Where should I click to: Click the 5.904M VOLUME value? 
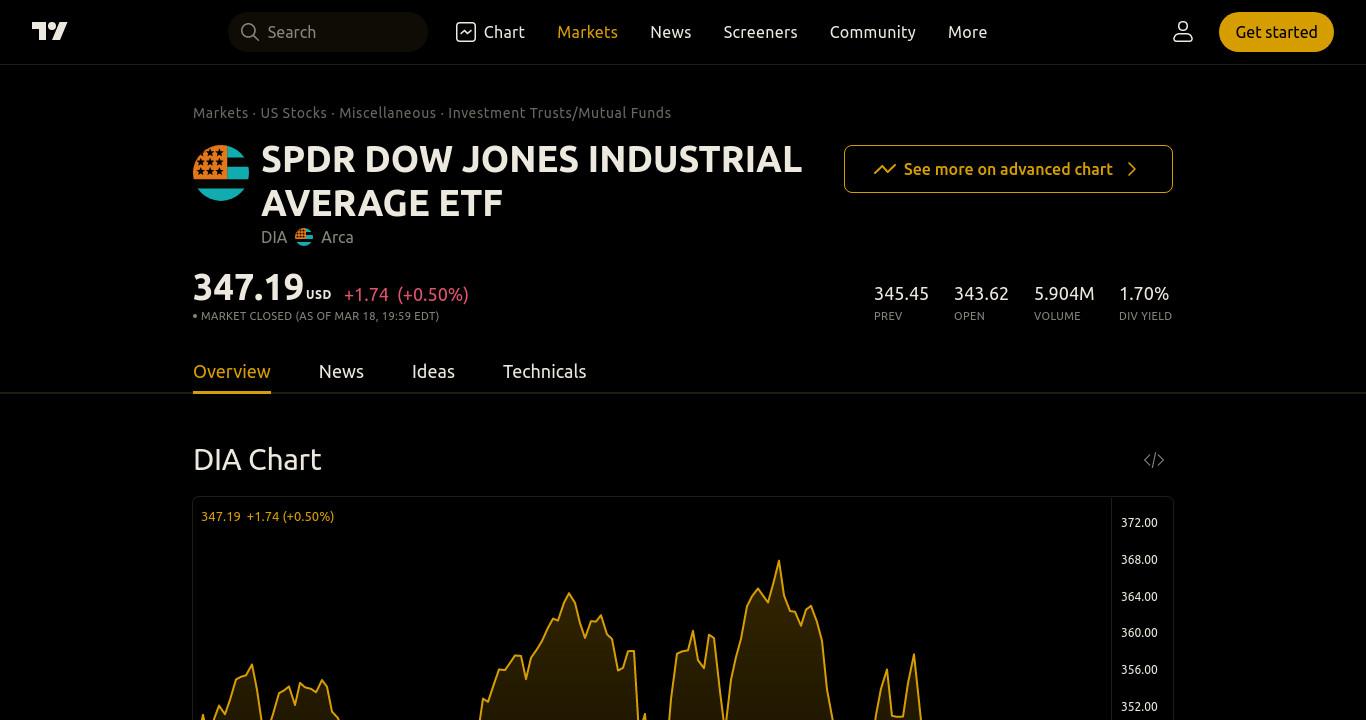point(1064,293)
